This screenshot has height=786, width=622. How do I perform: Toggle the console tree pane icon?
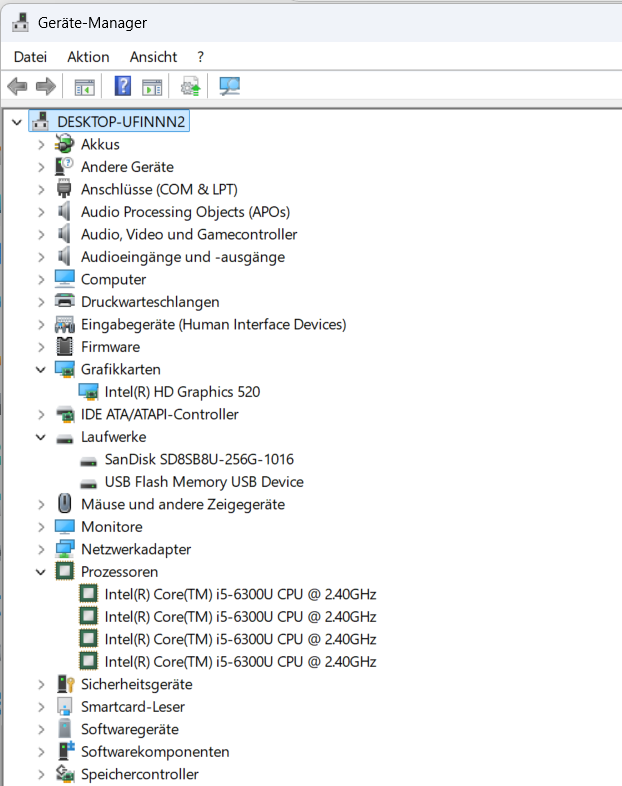[x=84, y=87]
